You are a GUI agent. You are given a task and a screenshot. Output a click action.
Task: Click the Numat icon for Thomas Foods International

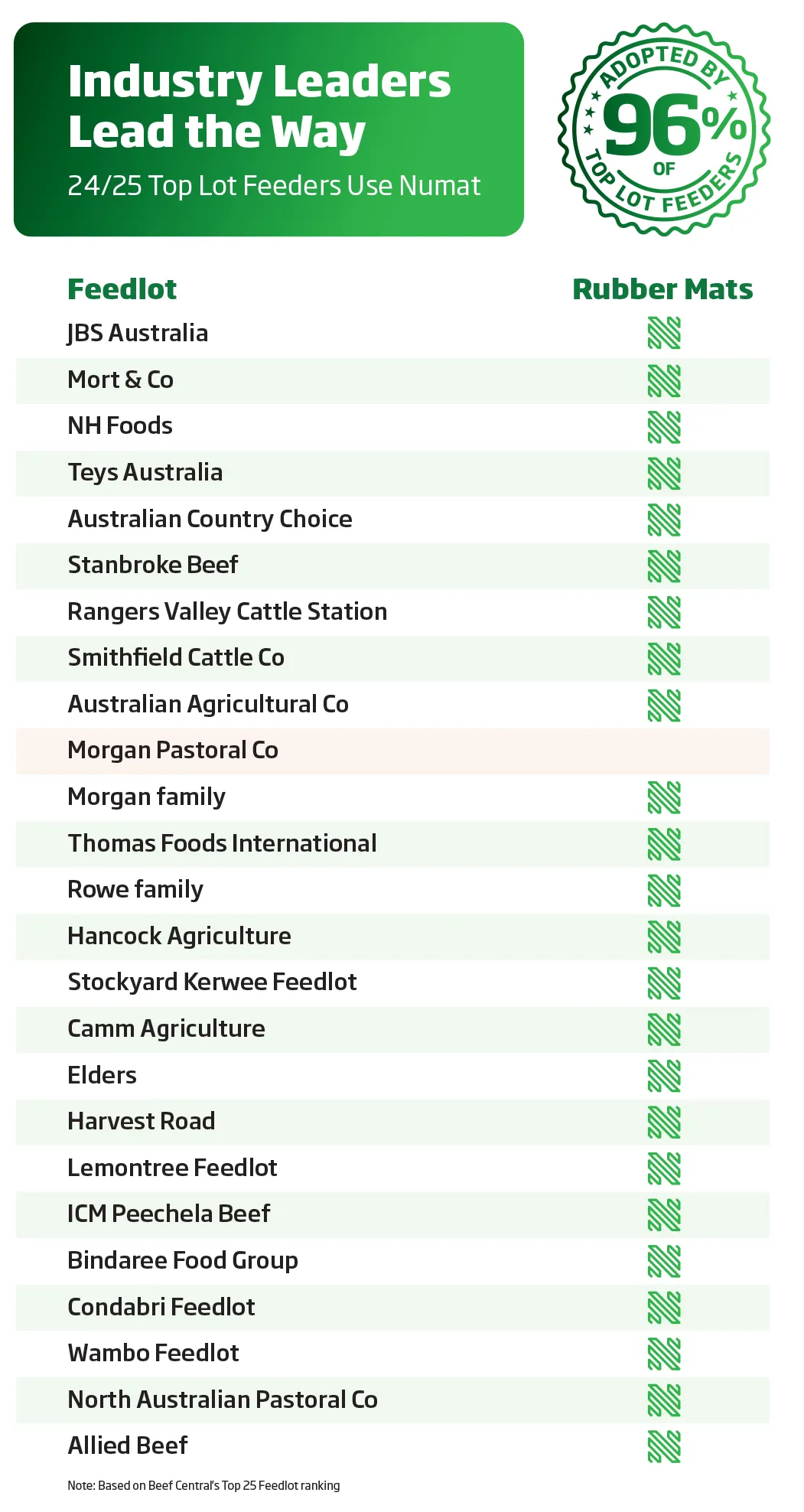(664, 844)
